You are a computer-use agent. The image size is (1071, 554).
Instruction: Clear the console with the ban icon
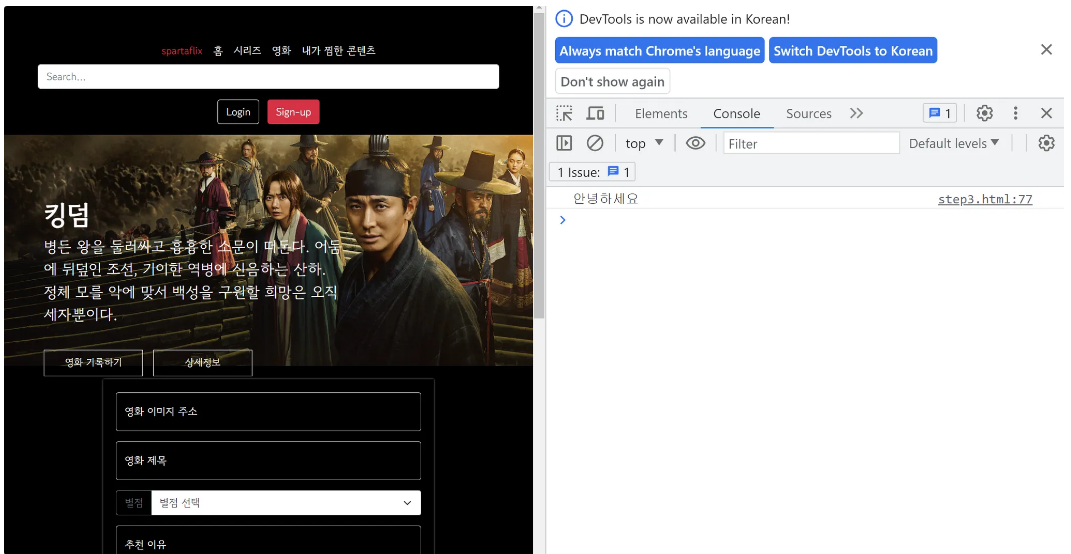pyautogui.click(x=595, y=143)
